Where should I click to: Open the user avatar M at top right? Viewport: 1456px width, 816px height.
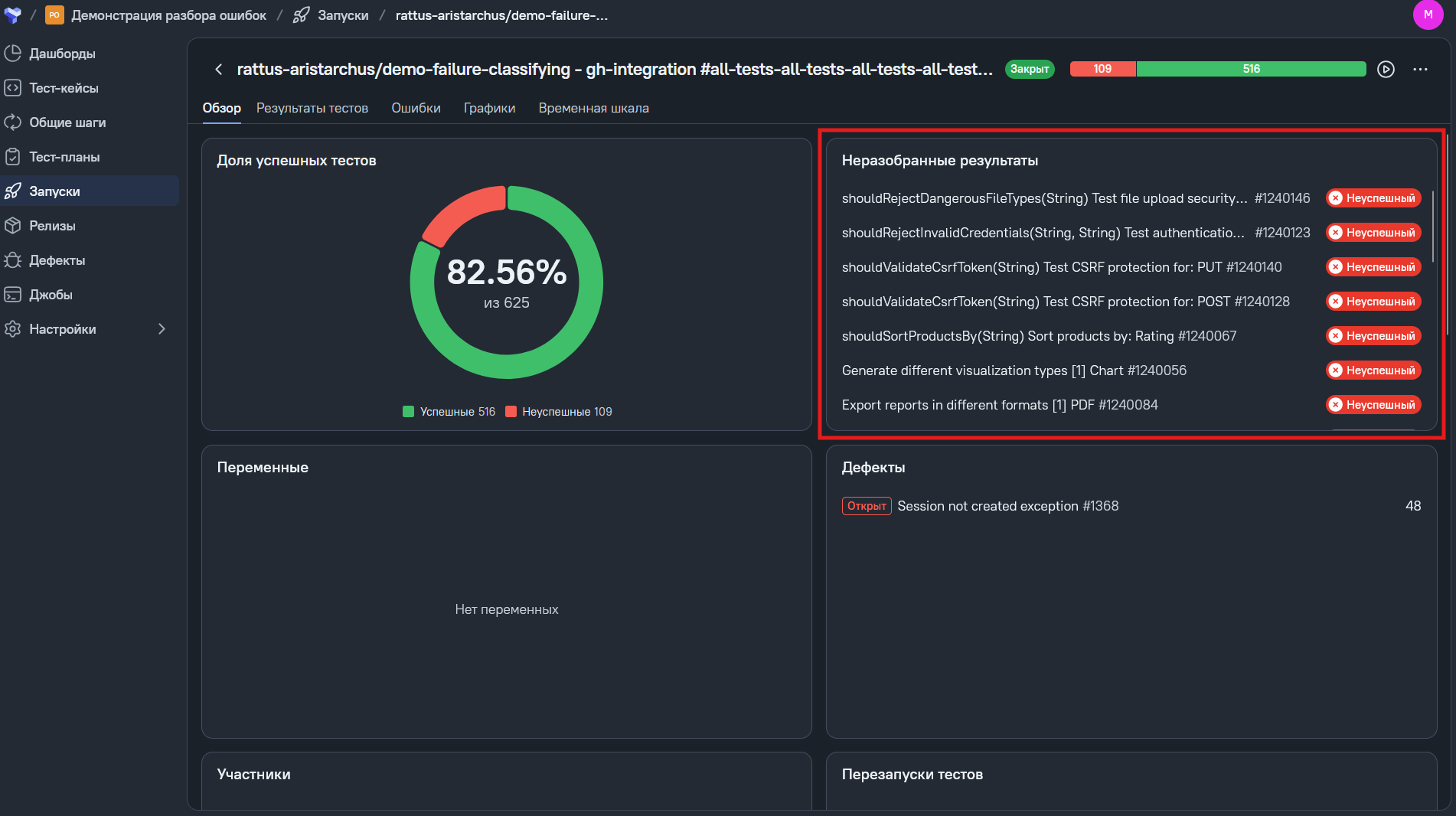1428,15
